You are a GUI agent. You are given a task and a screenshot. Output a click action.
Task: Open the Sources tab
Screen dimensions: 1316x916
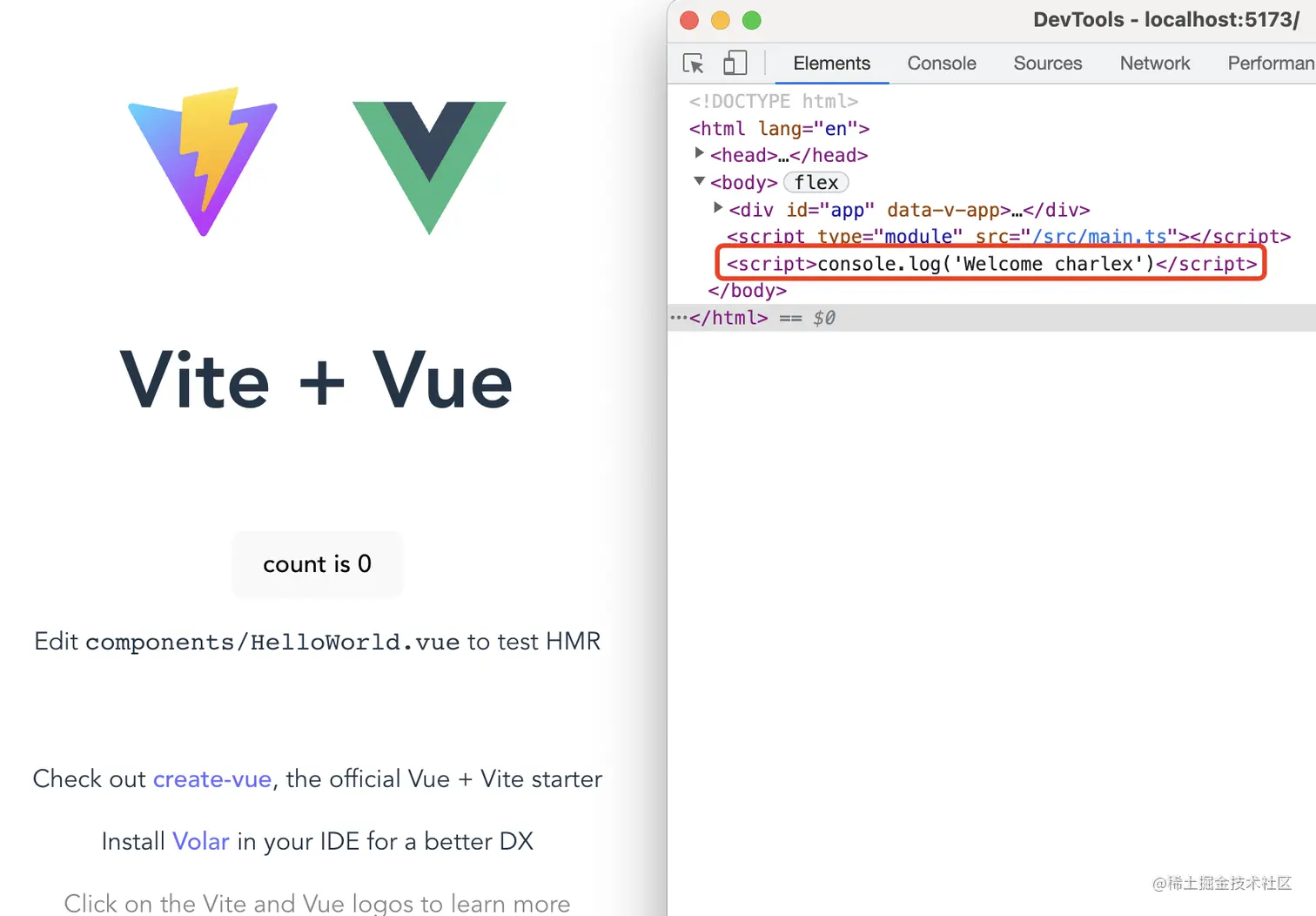[x=1048, y=64]
